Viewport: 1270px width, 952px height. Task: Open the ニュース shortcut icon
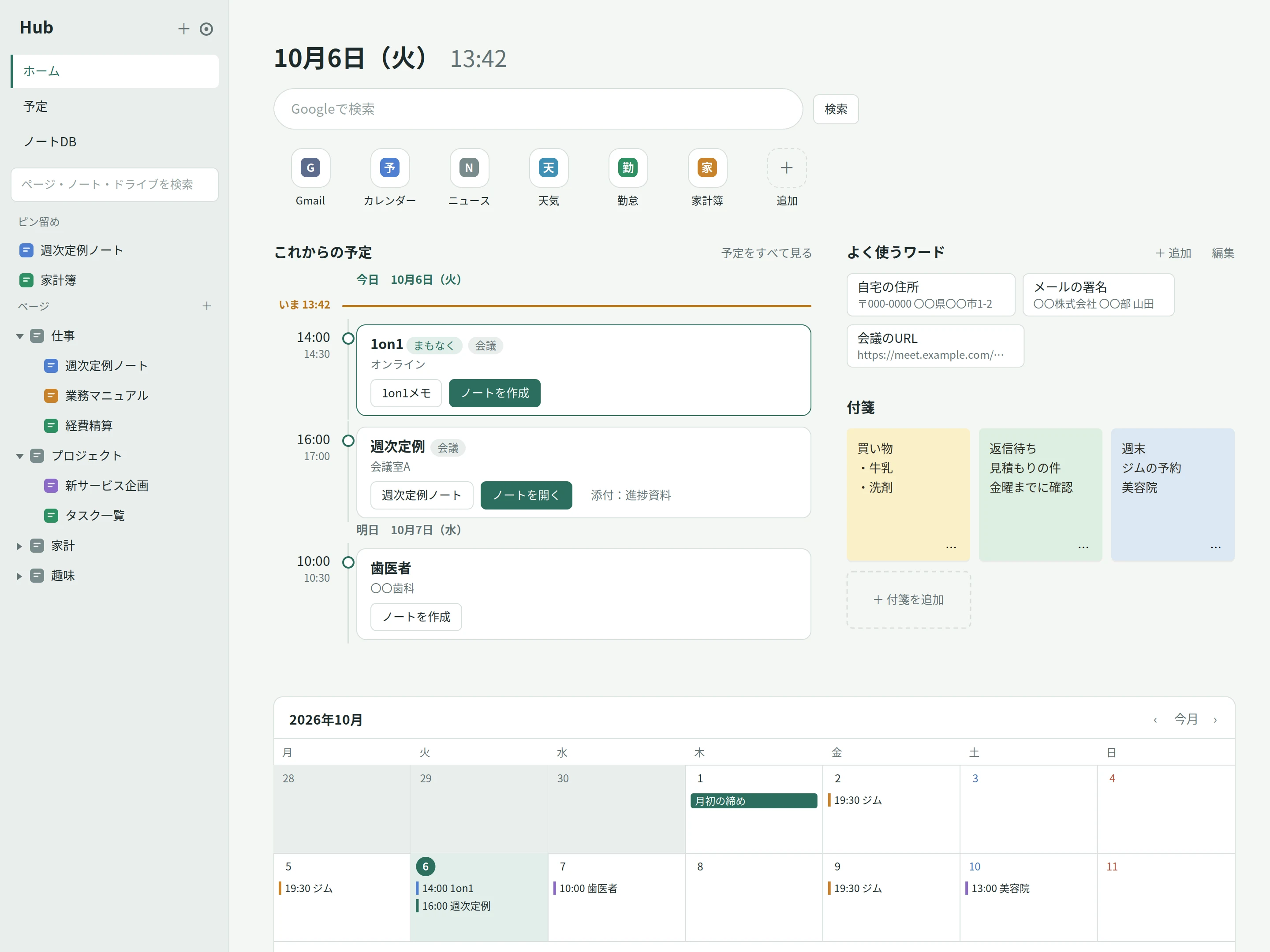point(469,167)
